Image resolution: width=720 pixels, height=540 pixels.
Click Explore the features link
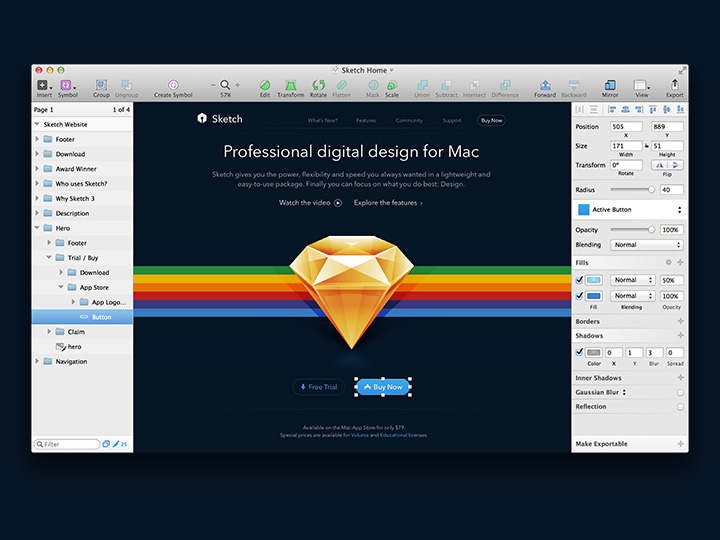point(388,203)
